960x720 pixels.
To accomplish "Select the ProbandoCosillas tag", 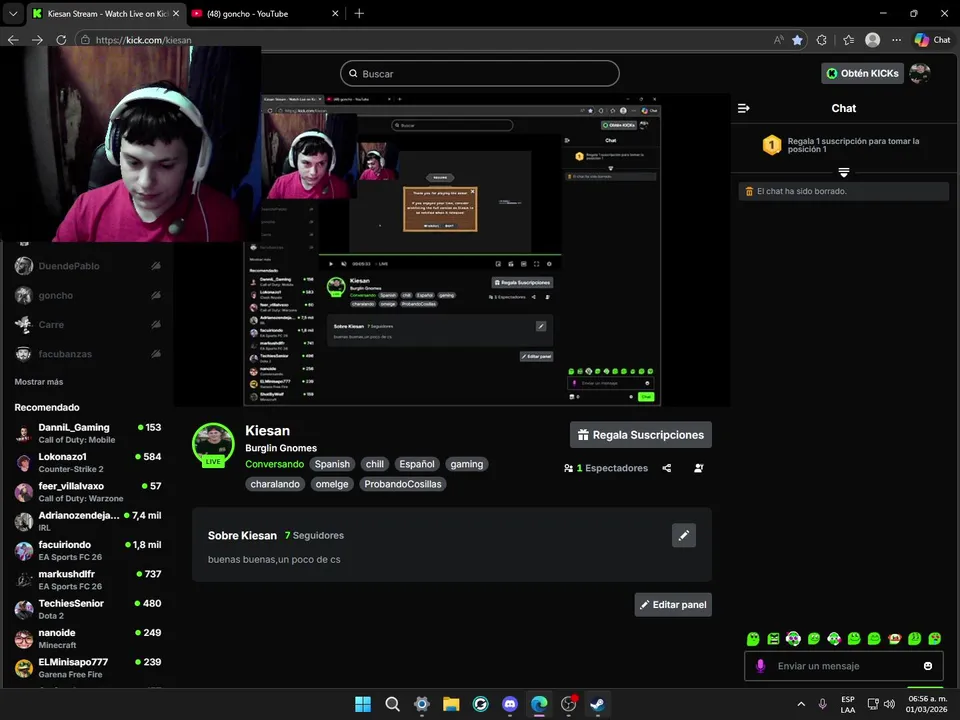I will [402, 484].
